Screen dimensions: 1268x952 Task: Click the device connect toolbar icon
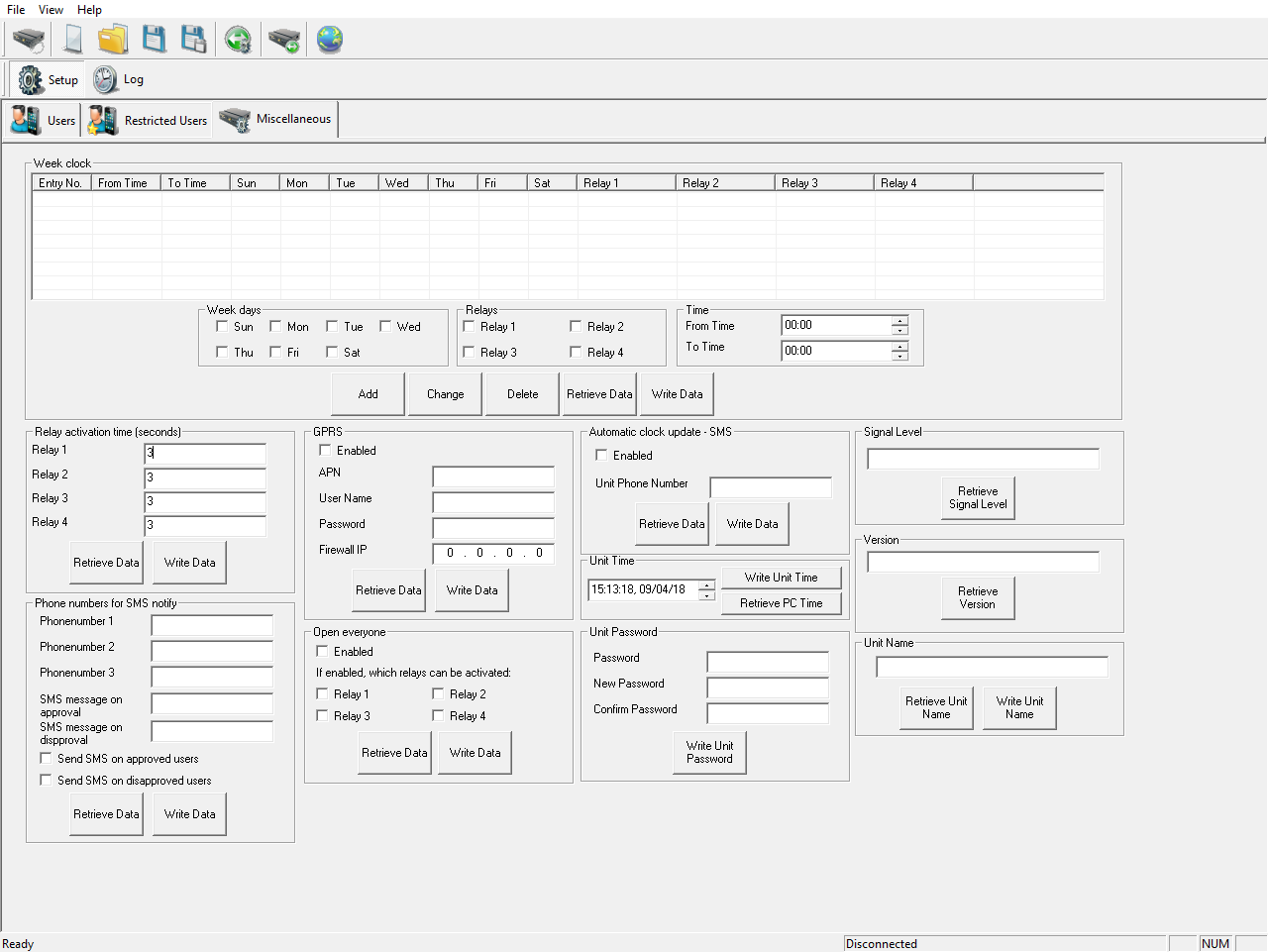pyautogui.click(x=29, y=40)
